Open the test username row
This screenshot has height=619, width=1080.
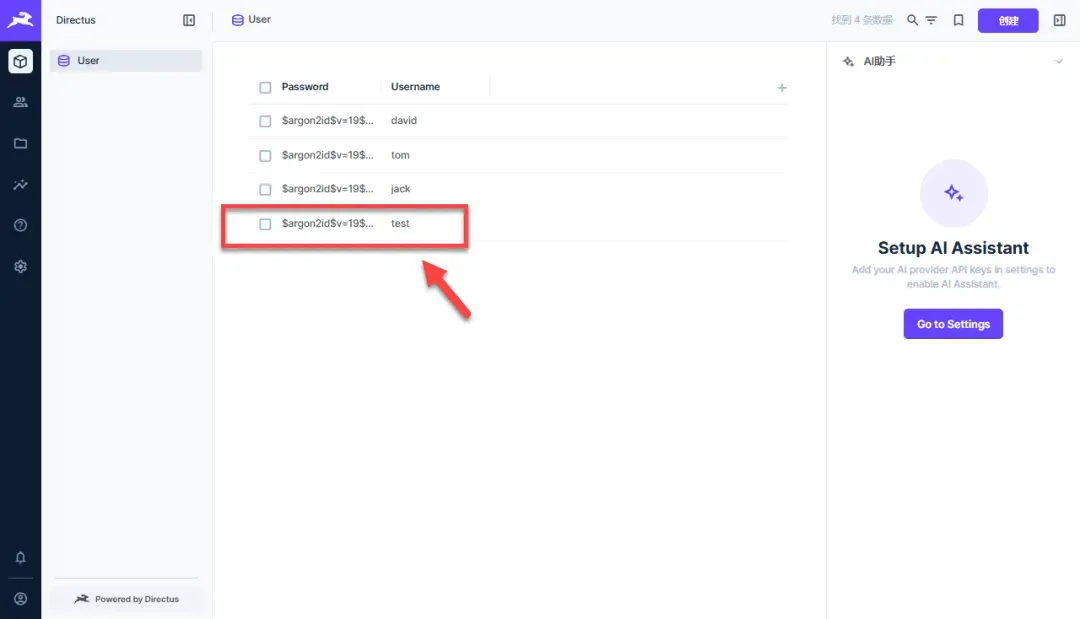(400, 223)
